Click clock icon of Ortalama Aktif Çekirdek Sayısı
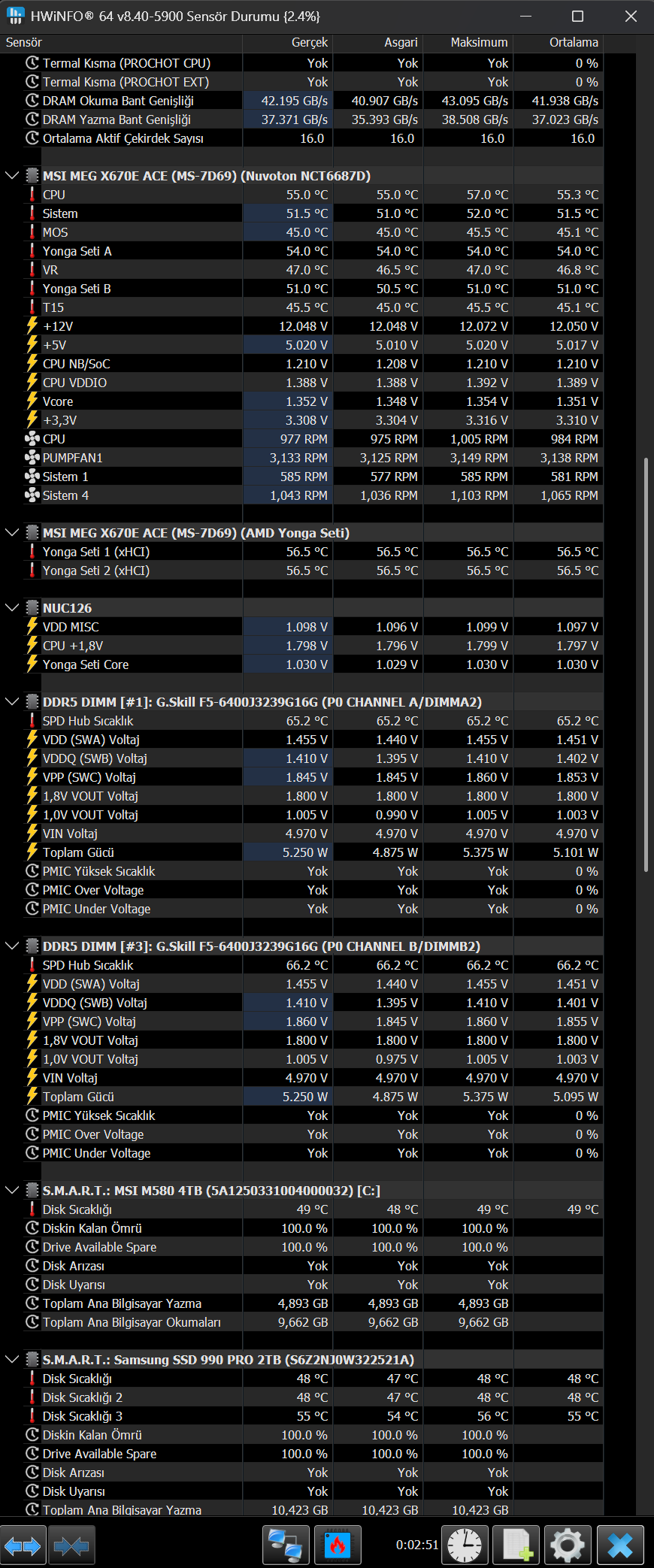Image resolution: width=654 pixels, height=1568 pixels. 32,138
